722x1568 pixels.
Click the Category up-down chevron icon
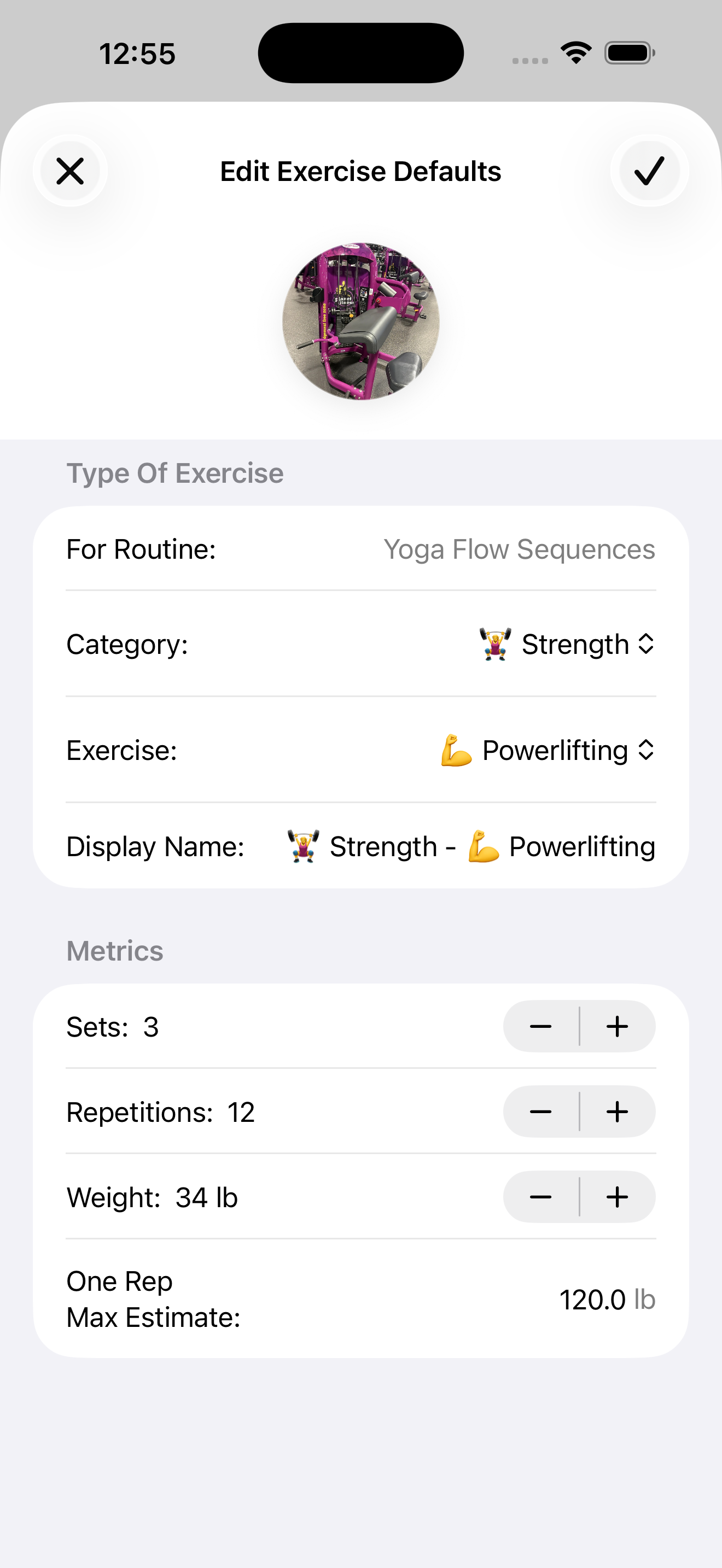pyautogui.click(x=646, y=644)
